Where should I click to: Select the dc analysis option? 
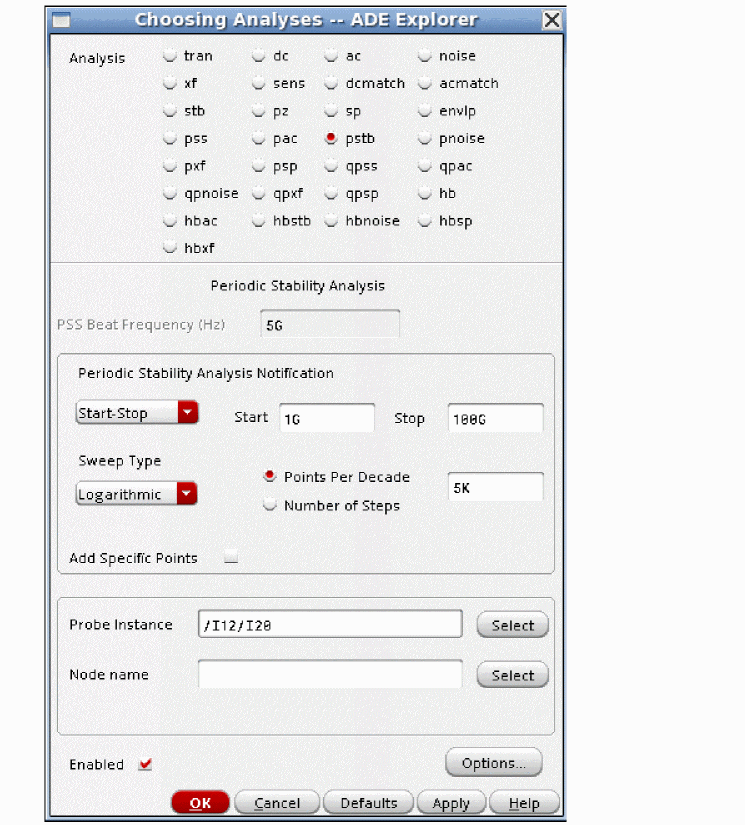(258, 55)
